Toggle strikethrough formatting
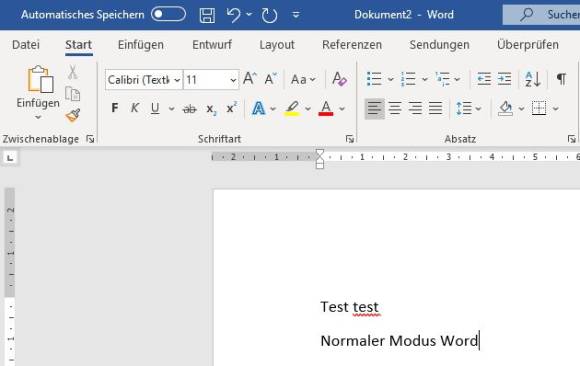The height and width of the screenshot is (366, 580). 190,109
